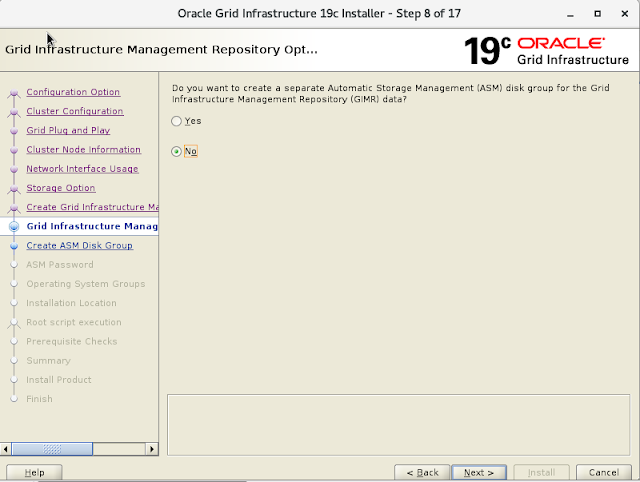Click the installer window title bar text
Image resolution: width=640 pixels, height=482 pixels.
(x=319, y=13)
